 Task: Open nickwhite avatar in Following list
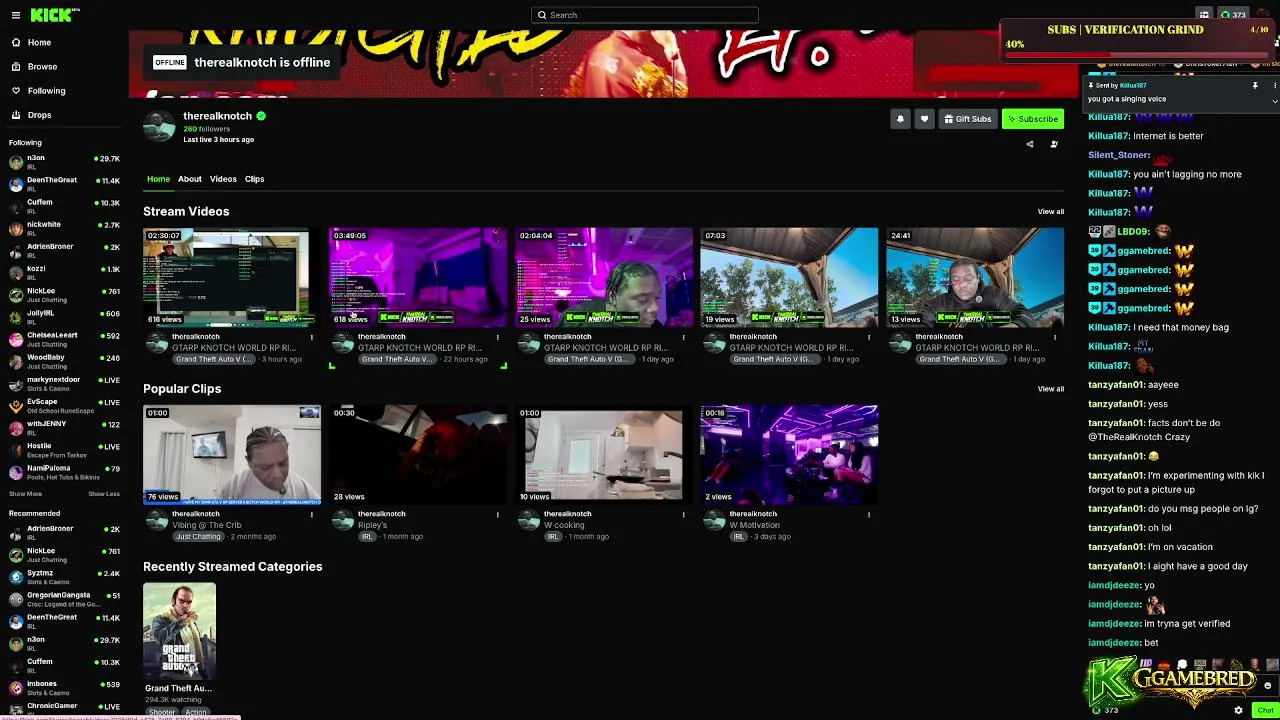pyautogui.click(x=16, y=227)
